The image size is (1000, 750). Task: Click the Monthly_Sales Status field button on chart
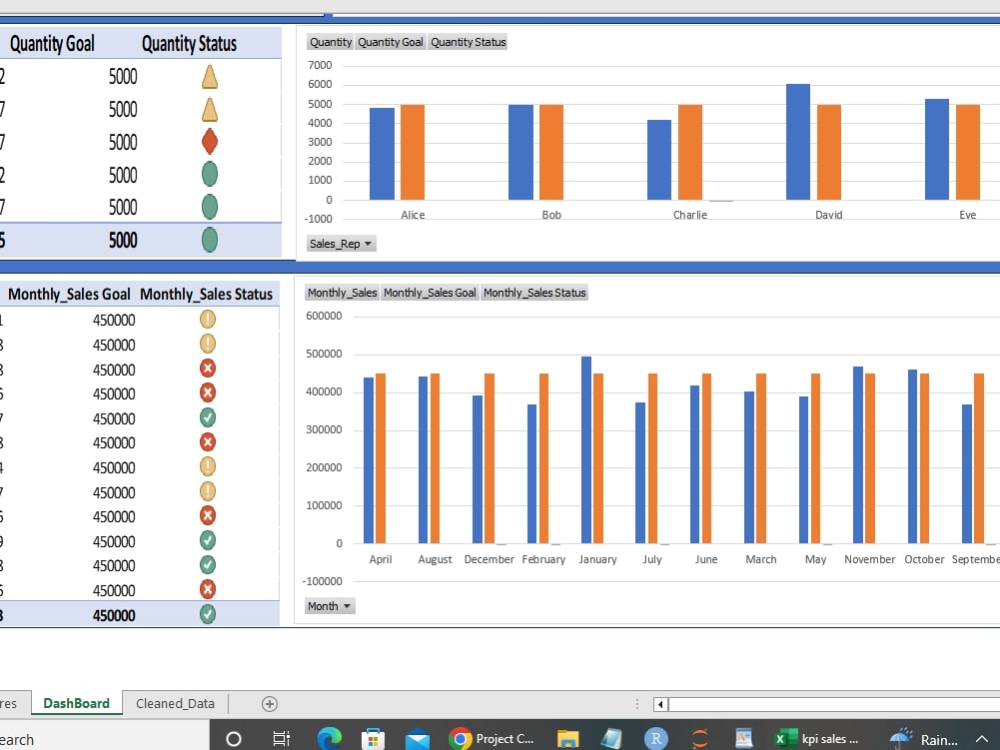click(x=534, y=293)
